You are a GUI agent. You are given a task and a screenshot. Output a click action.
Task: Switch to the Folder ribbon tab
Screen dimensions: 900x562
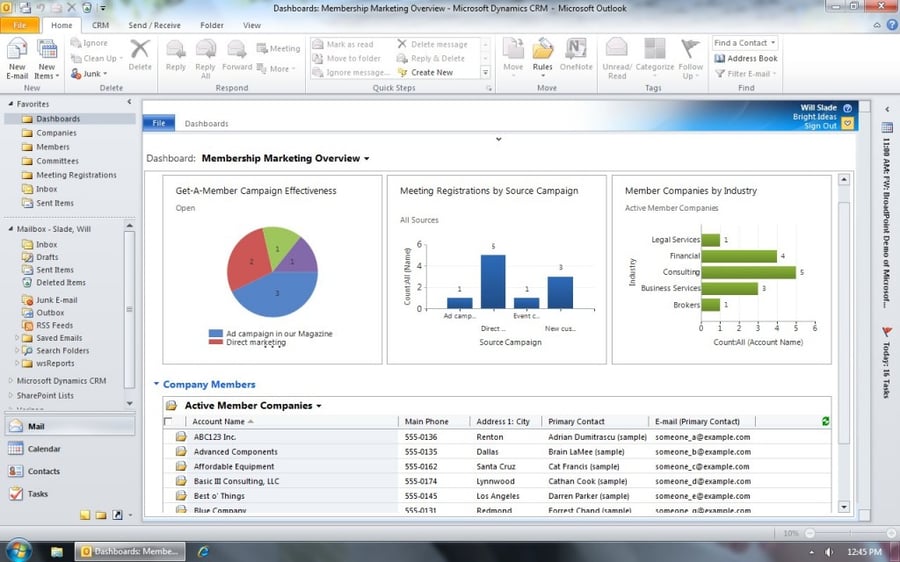212,25
